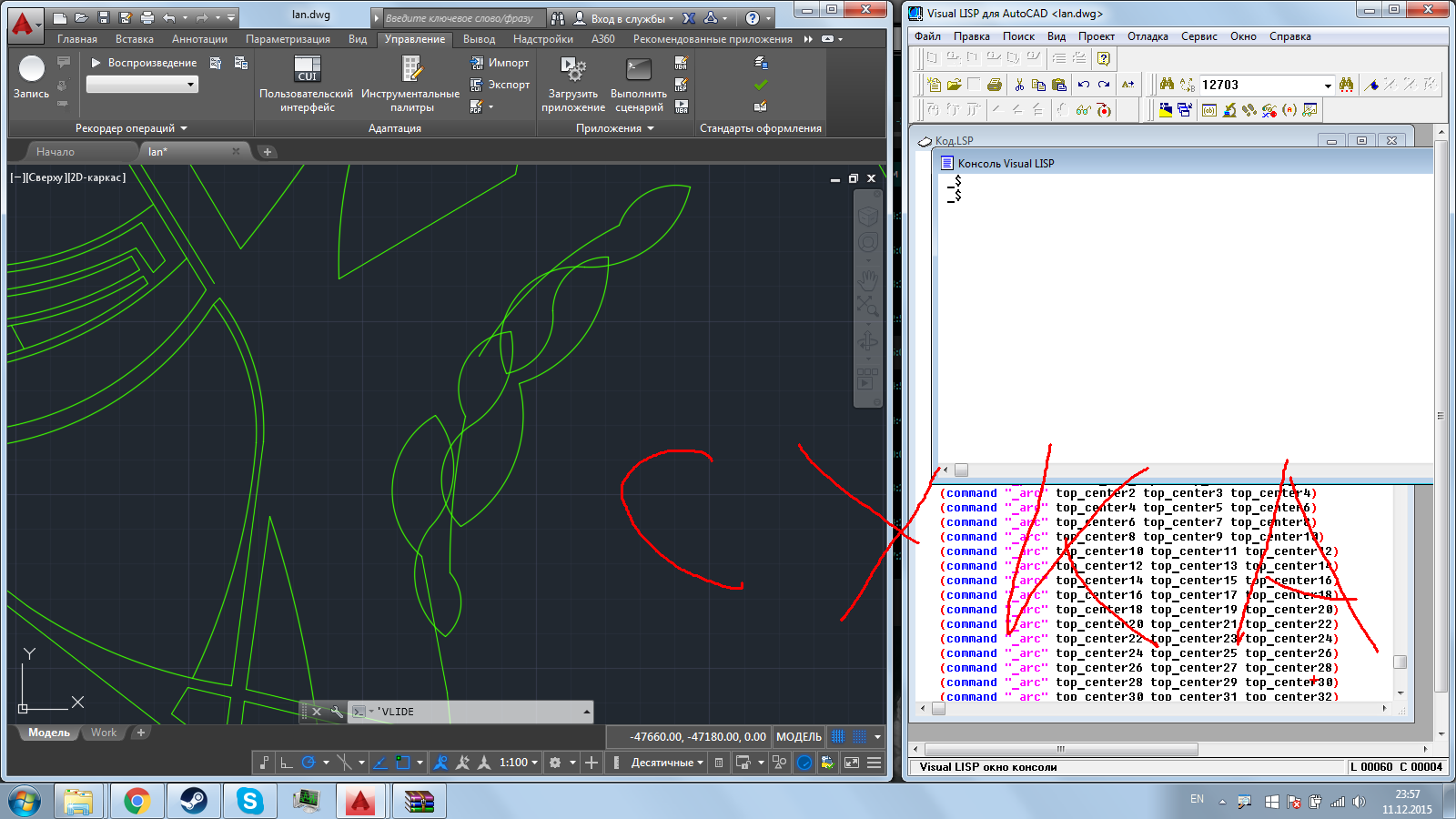Screen dimensions: 1456x819
Task: Switch to the Вставка ribbon tab
Action: point(135,39)
